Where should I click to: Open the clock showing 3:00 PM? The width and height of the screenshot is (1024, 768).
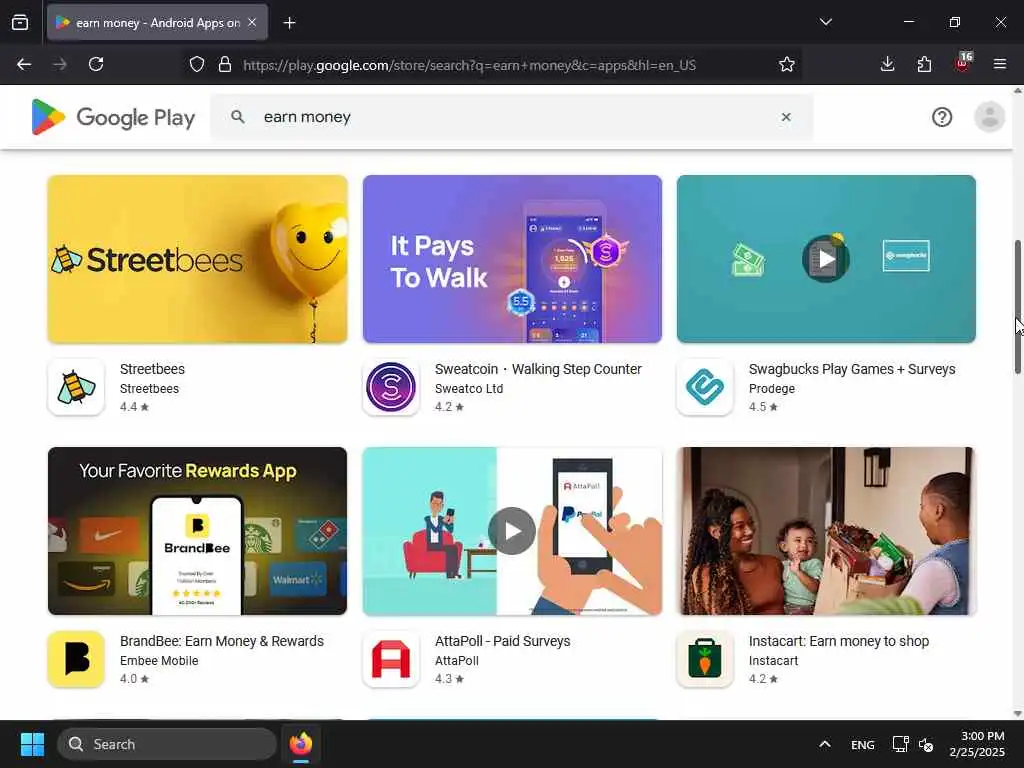[x=977, y=744]
